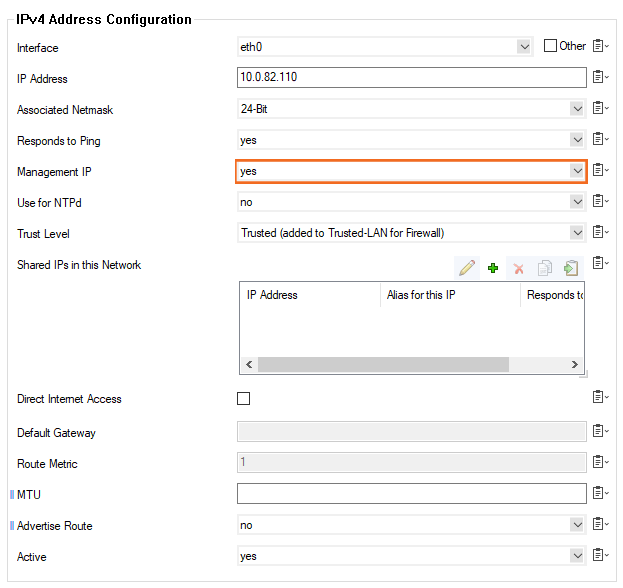Click the Alias for this IP column header

point(450,295)
